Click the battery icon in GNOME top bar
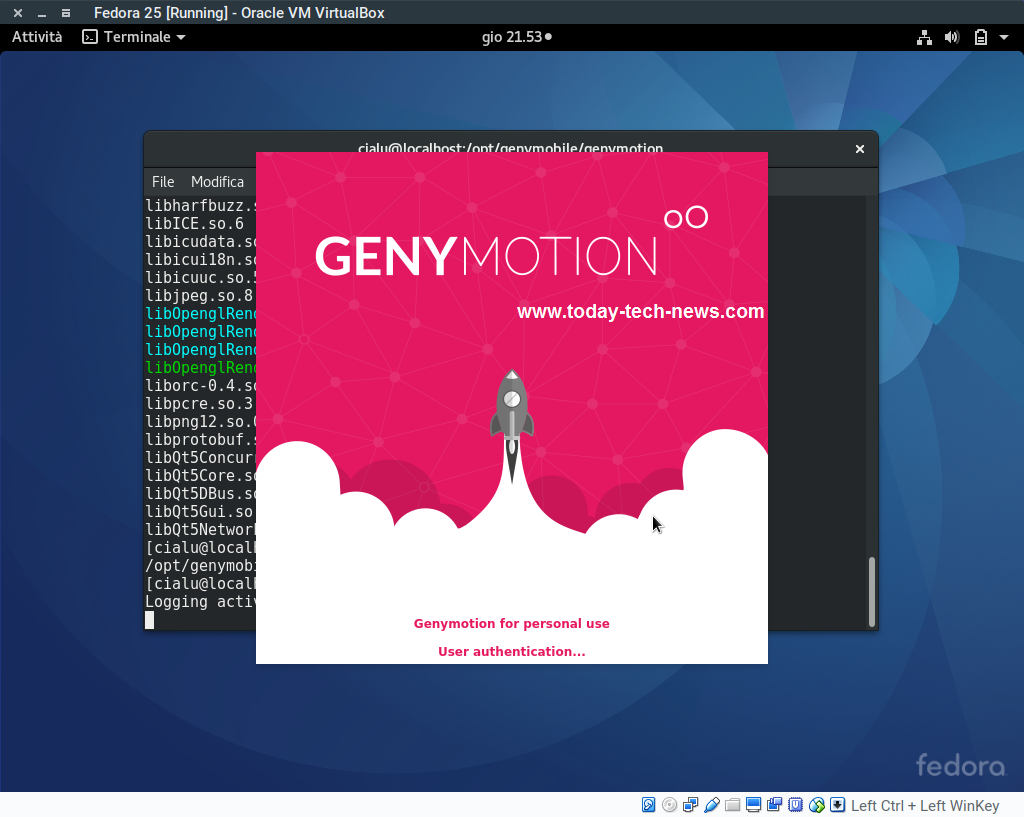 pyautogui.click(x=981, y=37)
